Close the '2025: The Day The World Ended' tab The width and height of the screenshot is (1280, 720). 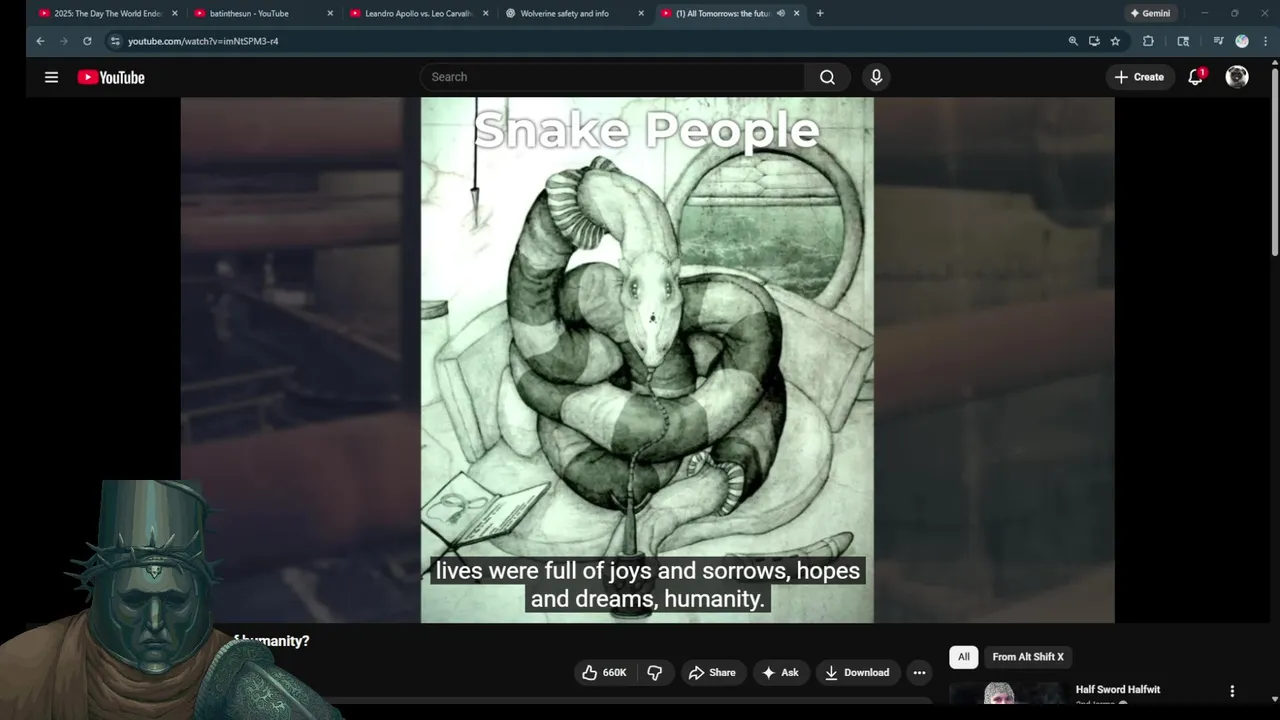pos(175,13)
